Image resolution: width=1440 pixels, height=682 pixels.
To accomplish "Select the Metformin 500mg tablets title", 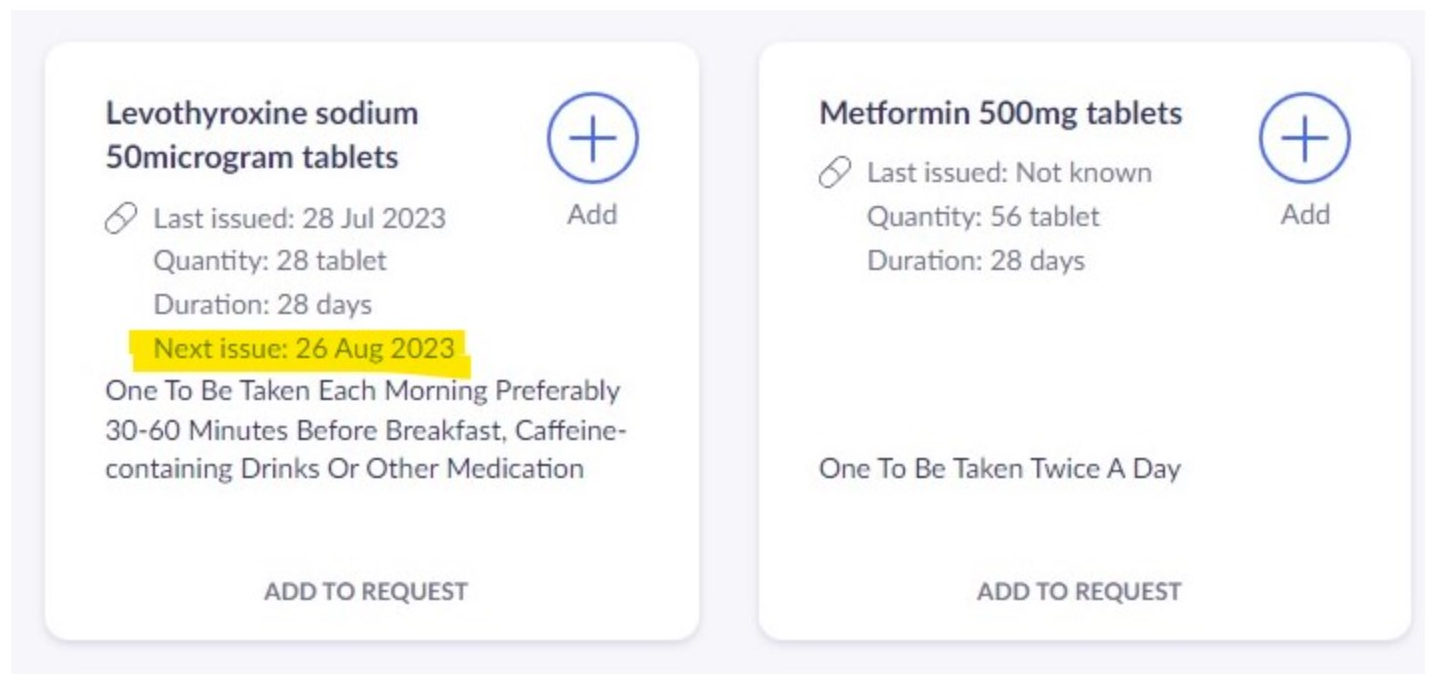I will click(1000, 113).
